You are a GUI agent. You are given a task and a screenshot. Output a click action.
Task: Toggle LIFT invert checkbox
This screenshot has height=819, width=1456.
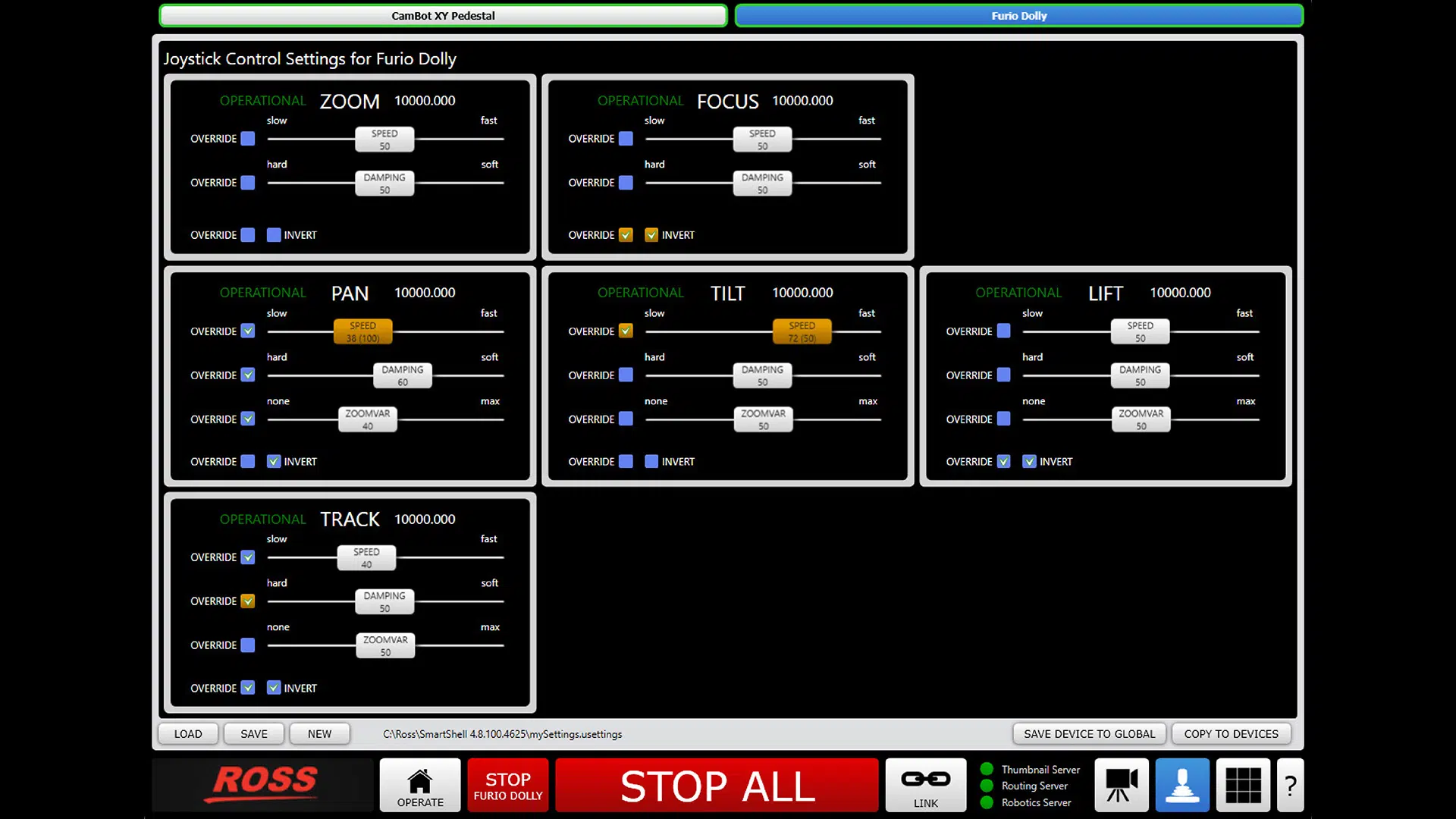point(1029,462)
